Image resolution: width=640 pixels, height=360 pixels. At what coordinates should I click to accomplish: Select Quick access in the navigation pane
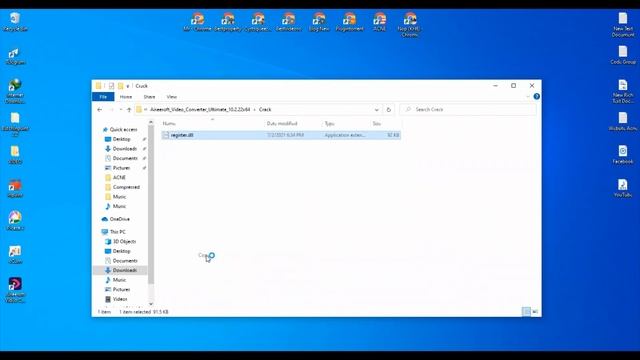123,129
